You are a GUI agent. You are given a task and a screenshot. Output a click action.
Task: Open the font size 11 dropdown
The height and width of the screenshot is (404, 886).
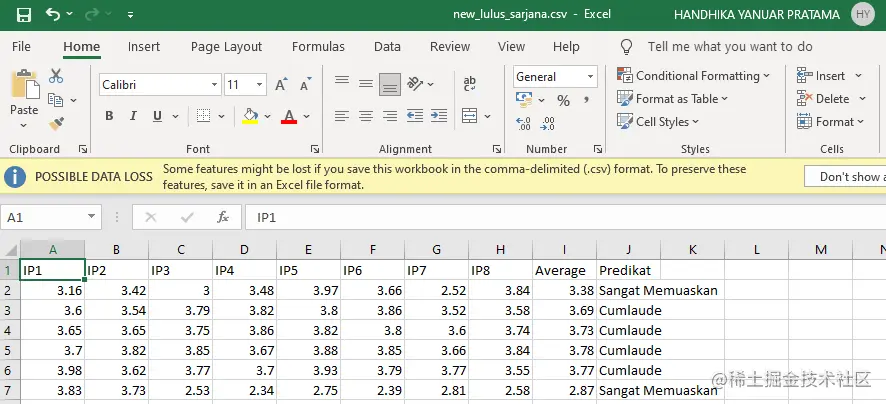259,85
